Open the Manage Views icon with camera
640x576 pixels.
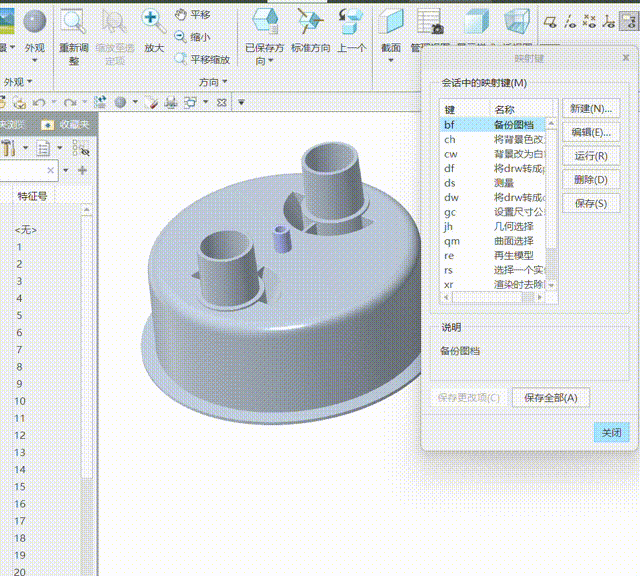430,21
